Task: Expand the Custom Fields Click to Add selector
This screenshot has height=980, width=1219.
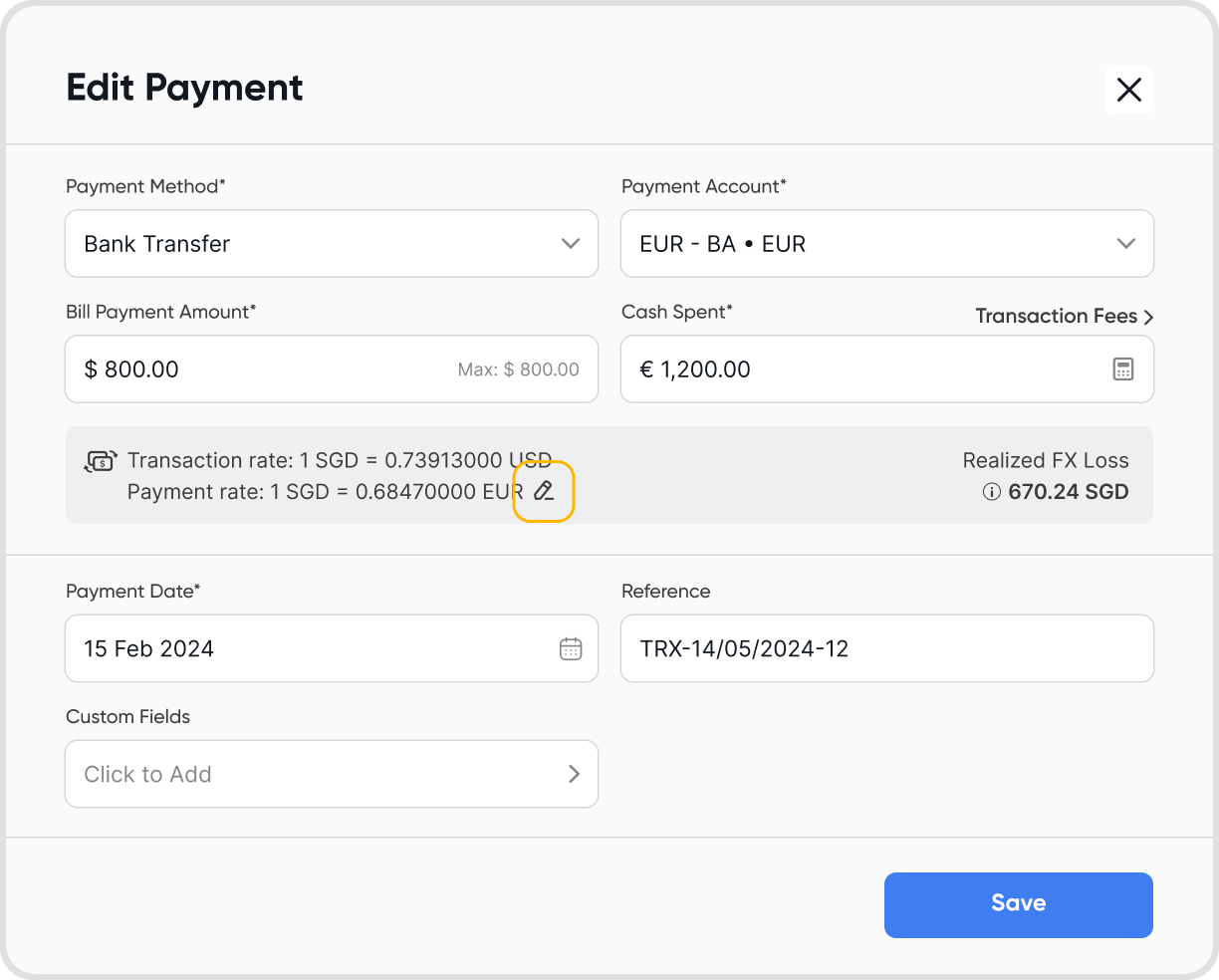Action: point(332,774)
